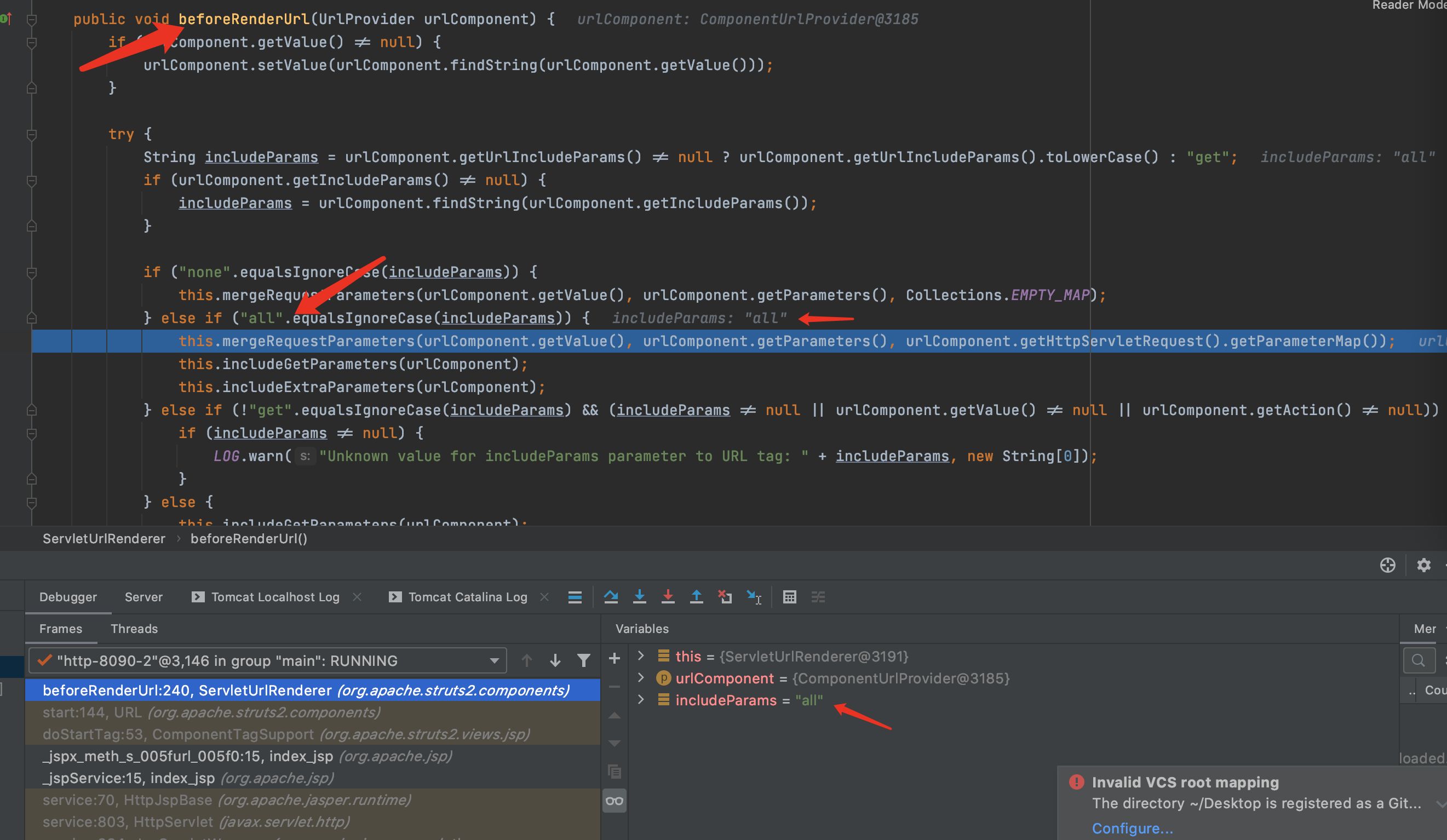Click the Step Out debugger icon

pyautogui.click(x=697, y=597)
